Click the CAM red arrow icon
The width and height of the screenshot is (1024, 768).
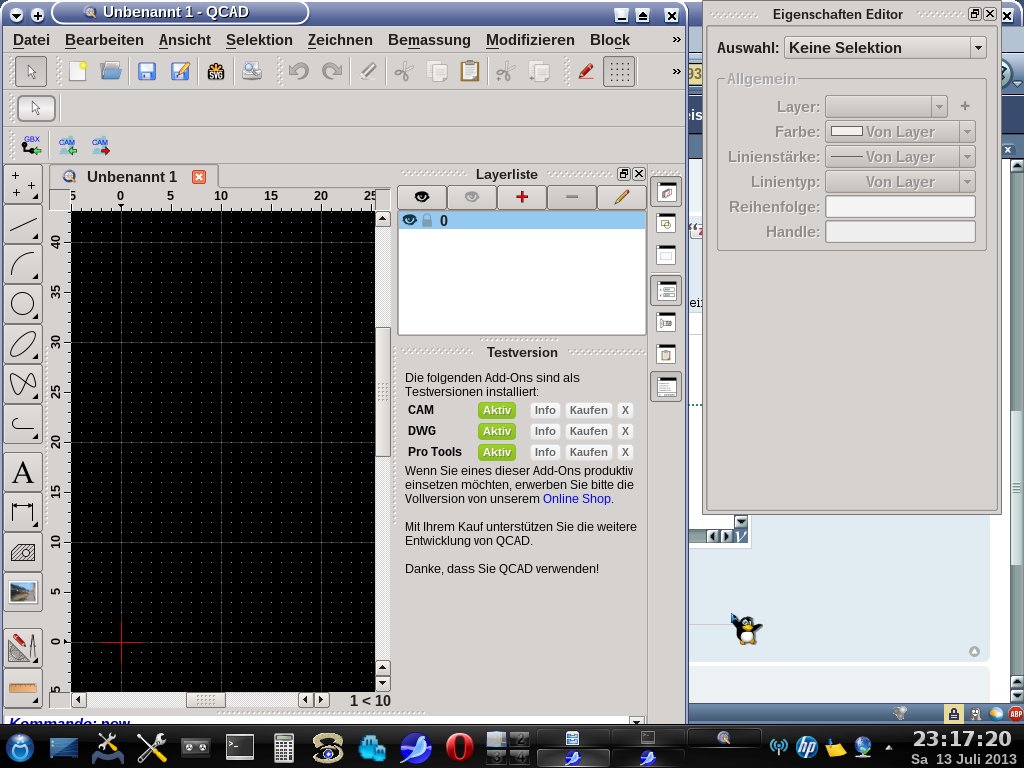click(101, 146)
